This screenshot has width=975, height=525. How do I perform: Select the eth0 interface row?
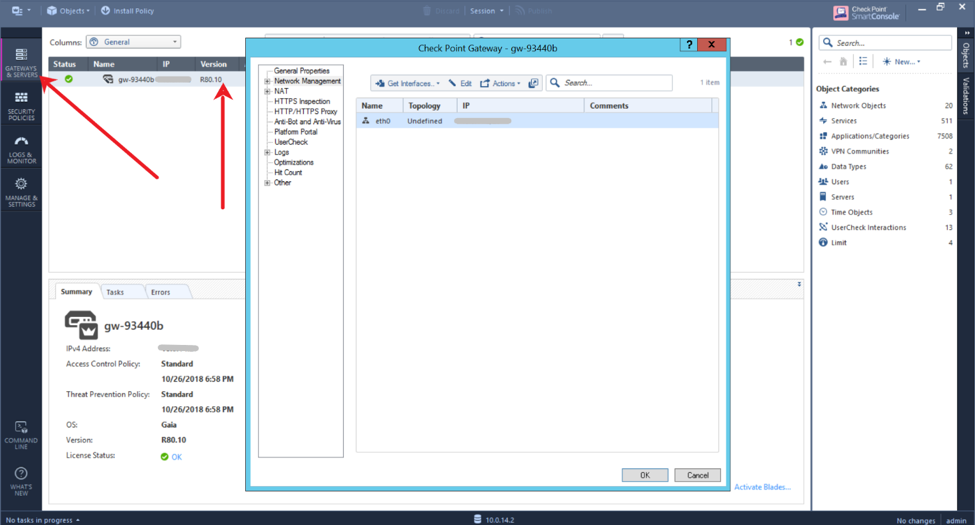pos(537,121)
